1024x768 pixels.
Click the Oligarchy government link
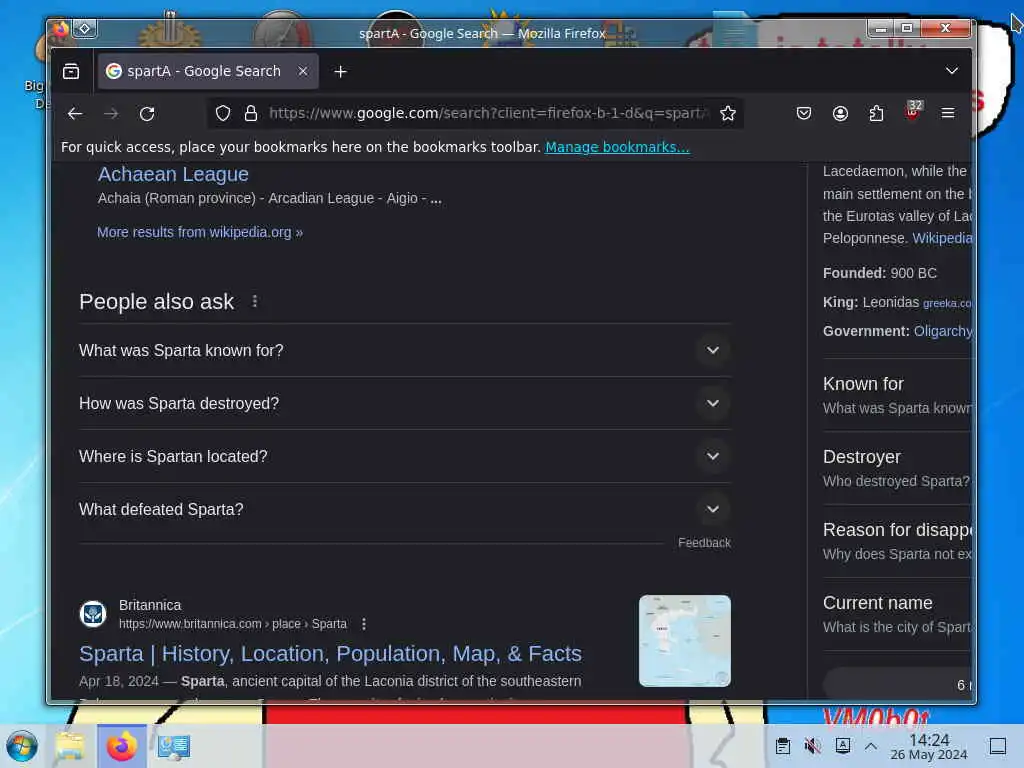pyautogui.click(x=942, y=331)
